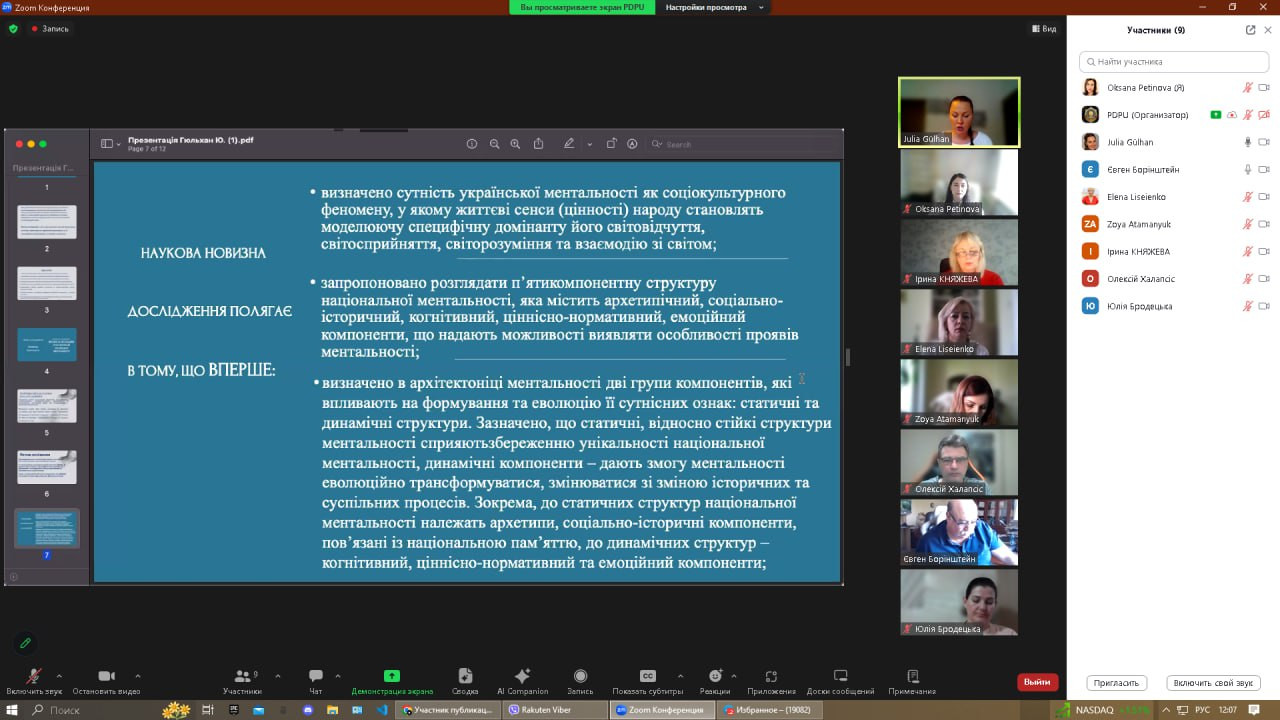Click the PDF share icon
1280x720 pixels.
(539, 144)
